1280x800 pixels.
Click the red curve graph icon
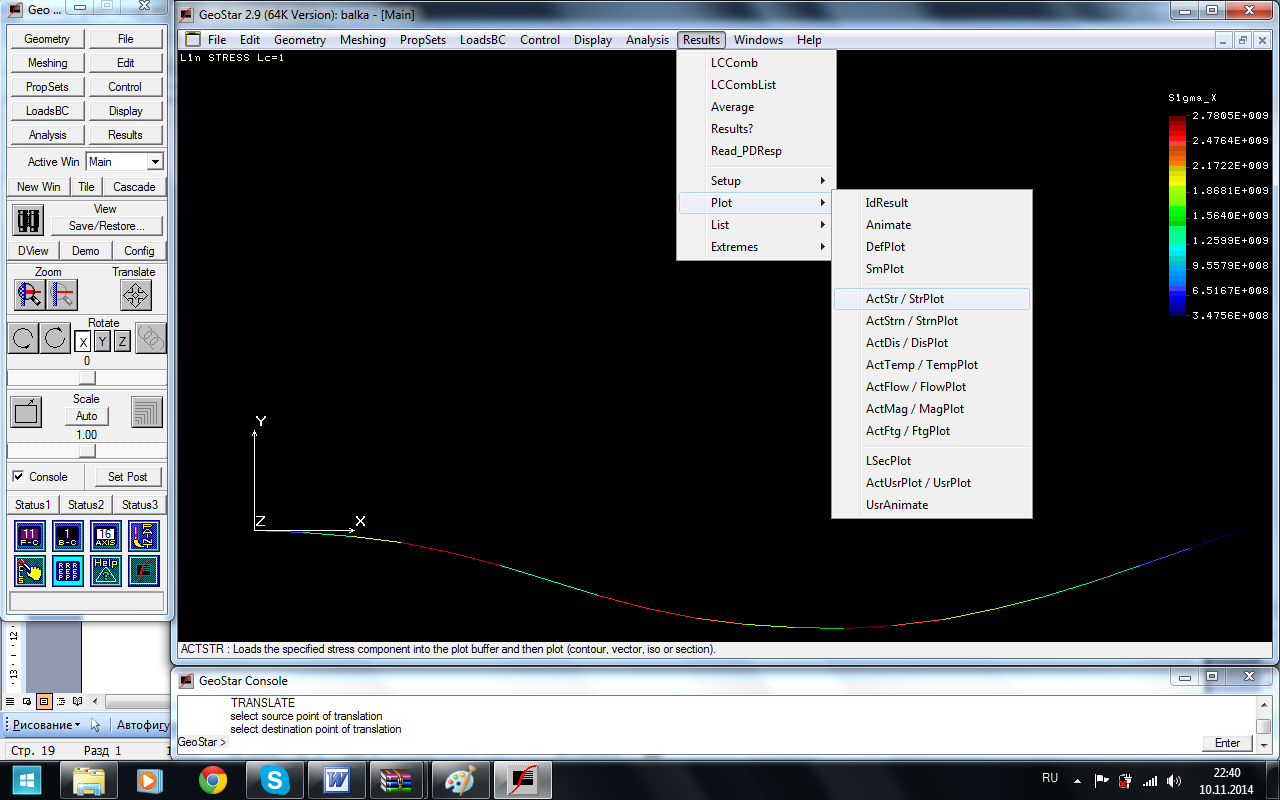click(x=144, y=570)
